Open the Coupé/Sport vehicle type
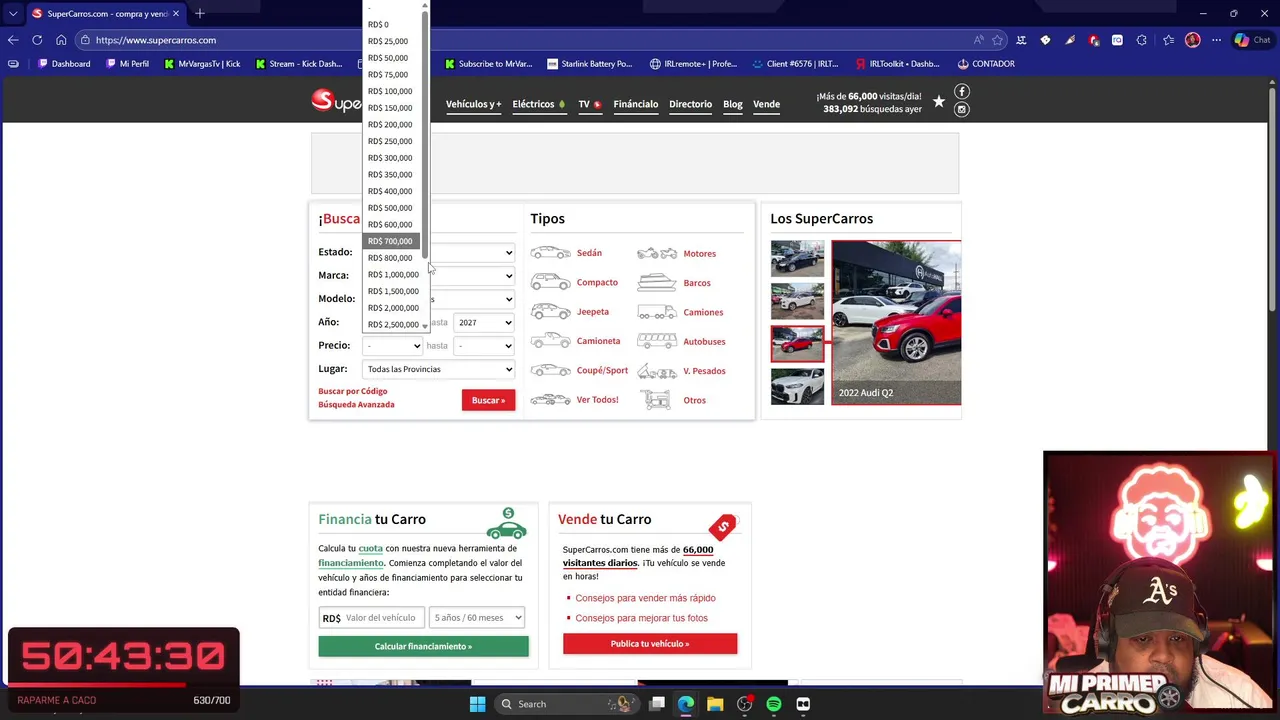1280x720 pixels. tap(602, 370)
